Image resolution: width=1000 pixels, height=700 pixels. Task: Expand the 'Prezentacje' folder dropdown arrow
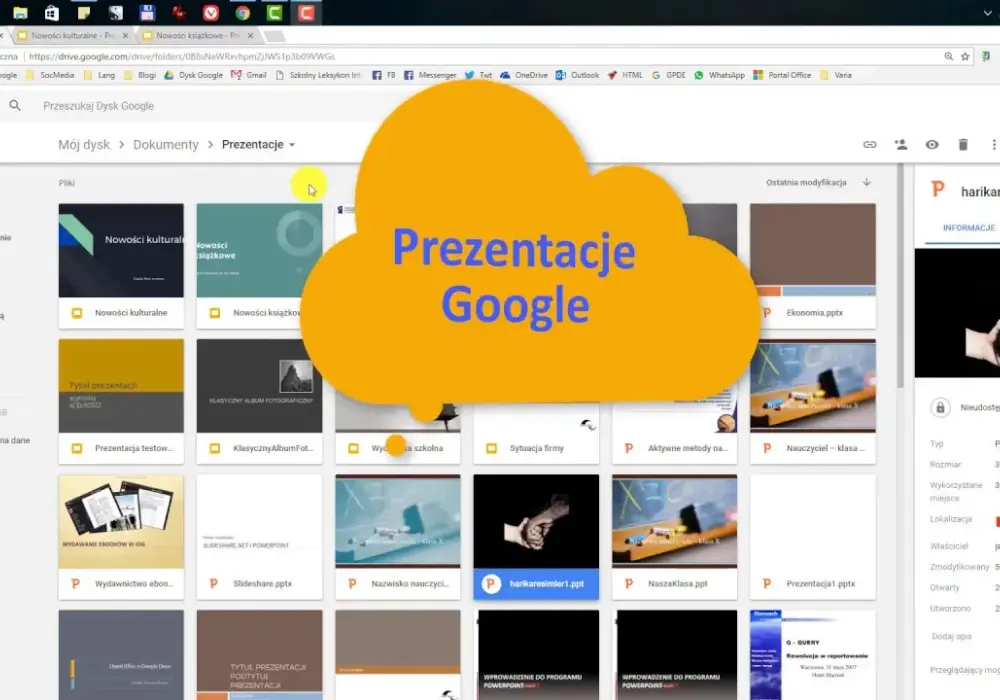point(292,145)
